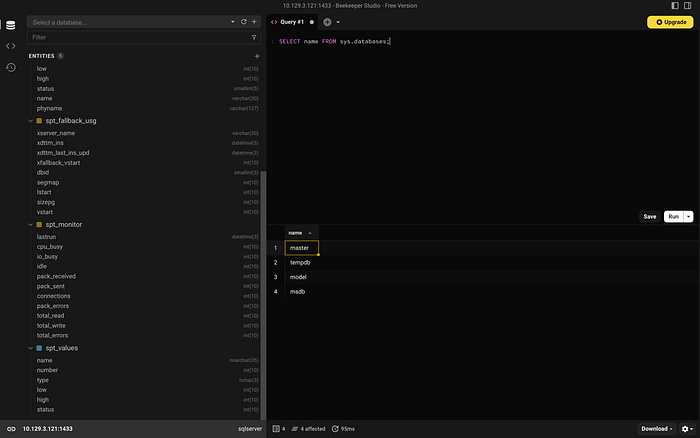Toggle the left sidebar panel visibility
This screenshot has width=700, height=438.
pos(675,5)
